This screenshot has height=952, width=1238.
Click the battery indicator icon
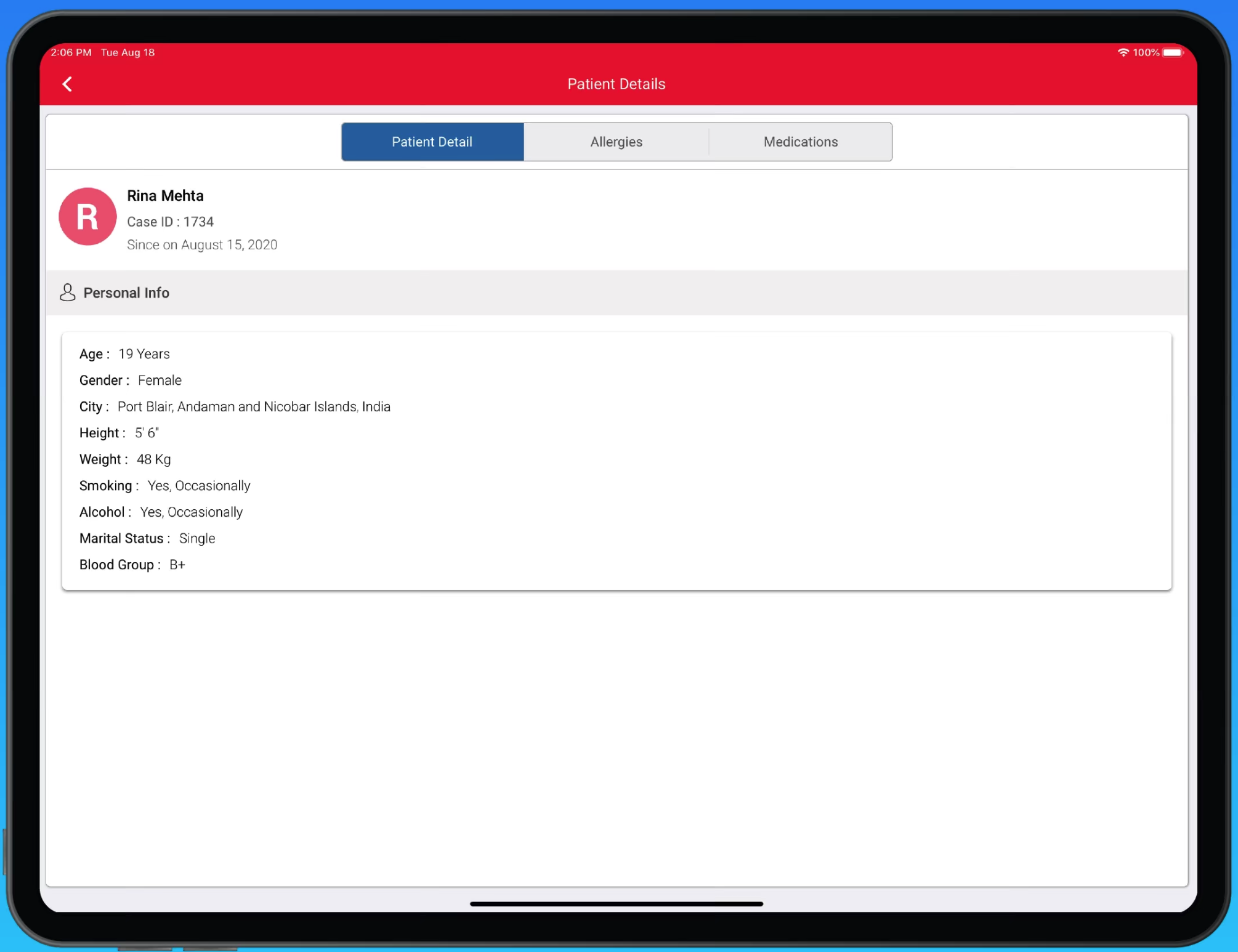(1173, 52)
